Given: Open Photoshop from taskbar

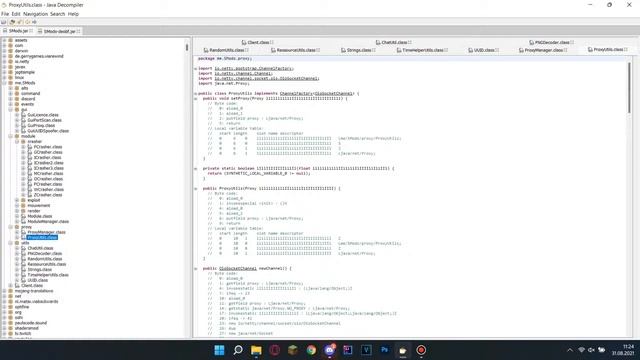Looking at the screenshot, I should pos(384,350).
